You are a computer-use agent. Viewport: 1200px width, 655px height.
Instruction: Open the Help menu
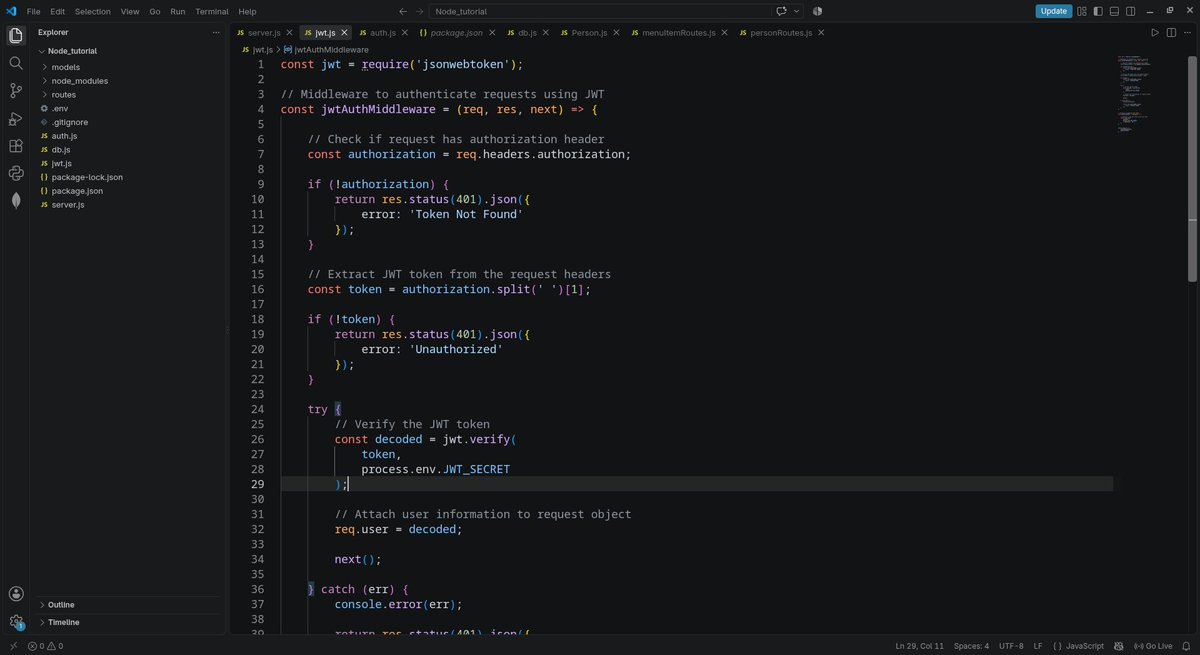247,11
